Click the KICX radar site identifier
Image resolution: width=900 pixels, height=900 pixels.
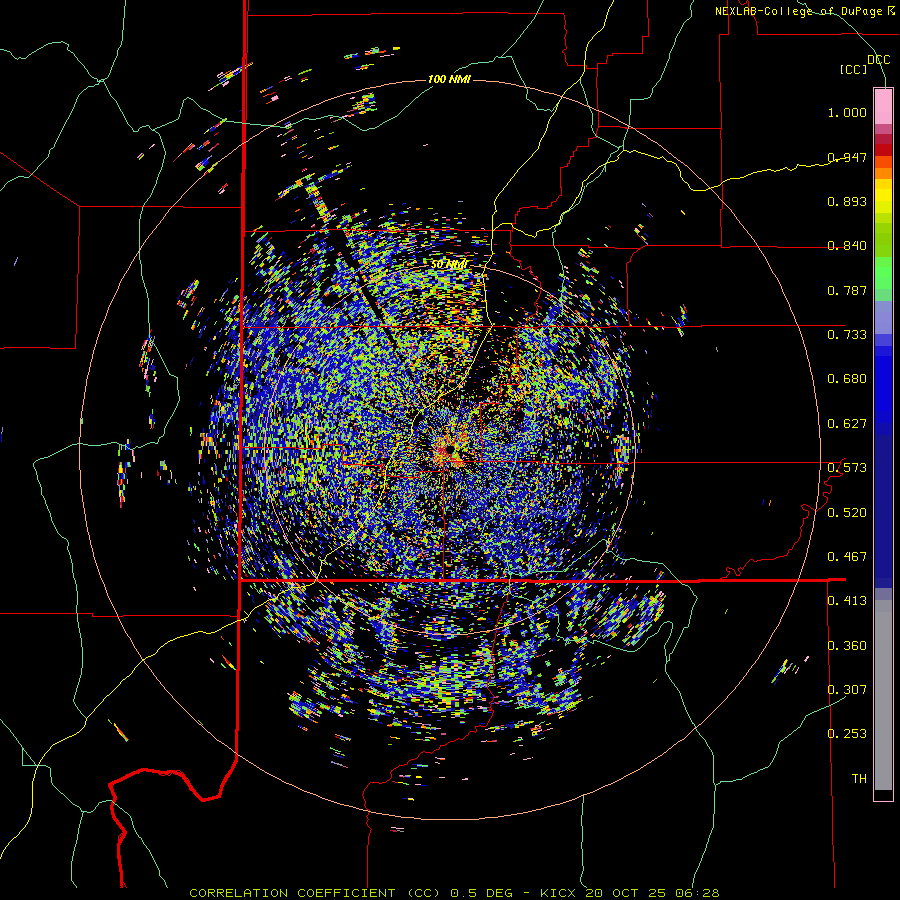(x=557, y=893)
